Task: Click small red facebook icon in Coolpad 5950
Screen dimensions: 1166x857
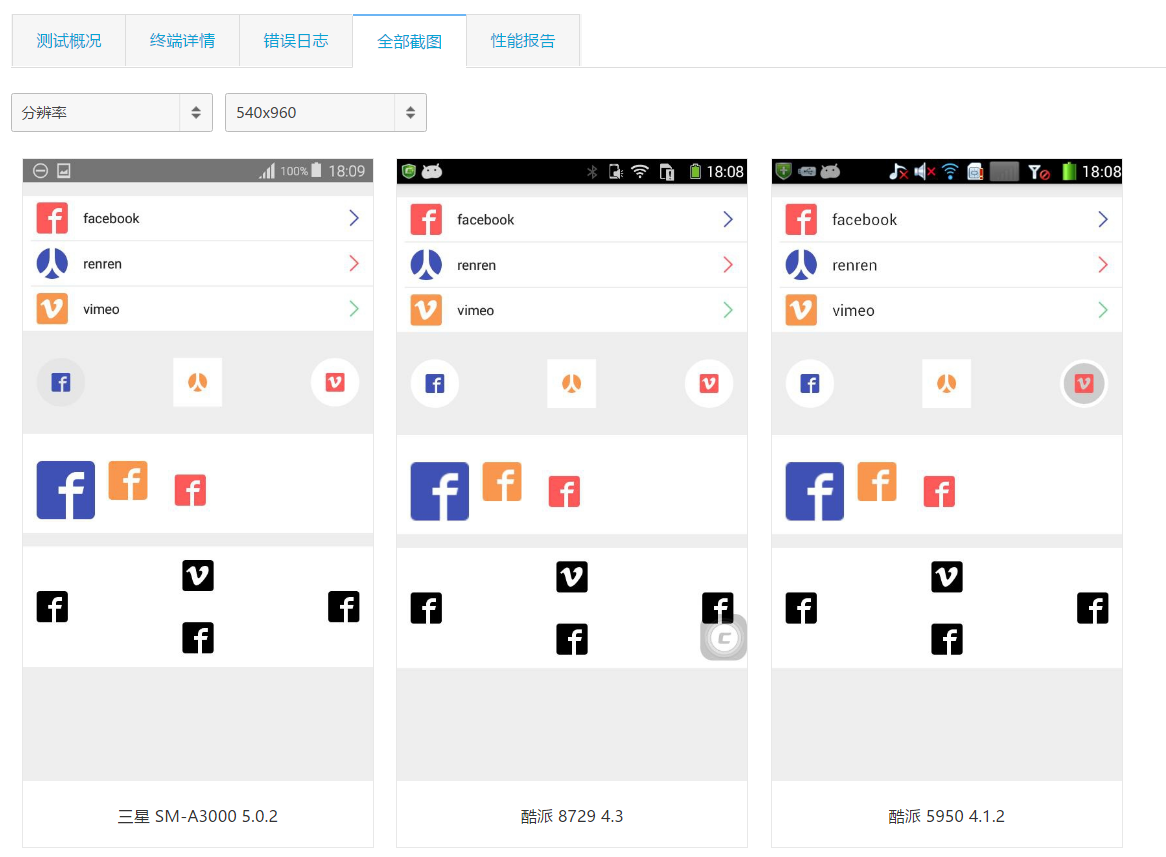Action: pos(939,492)
